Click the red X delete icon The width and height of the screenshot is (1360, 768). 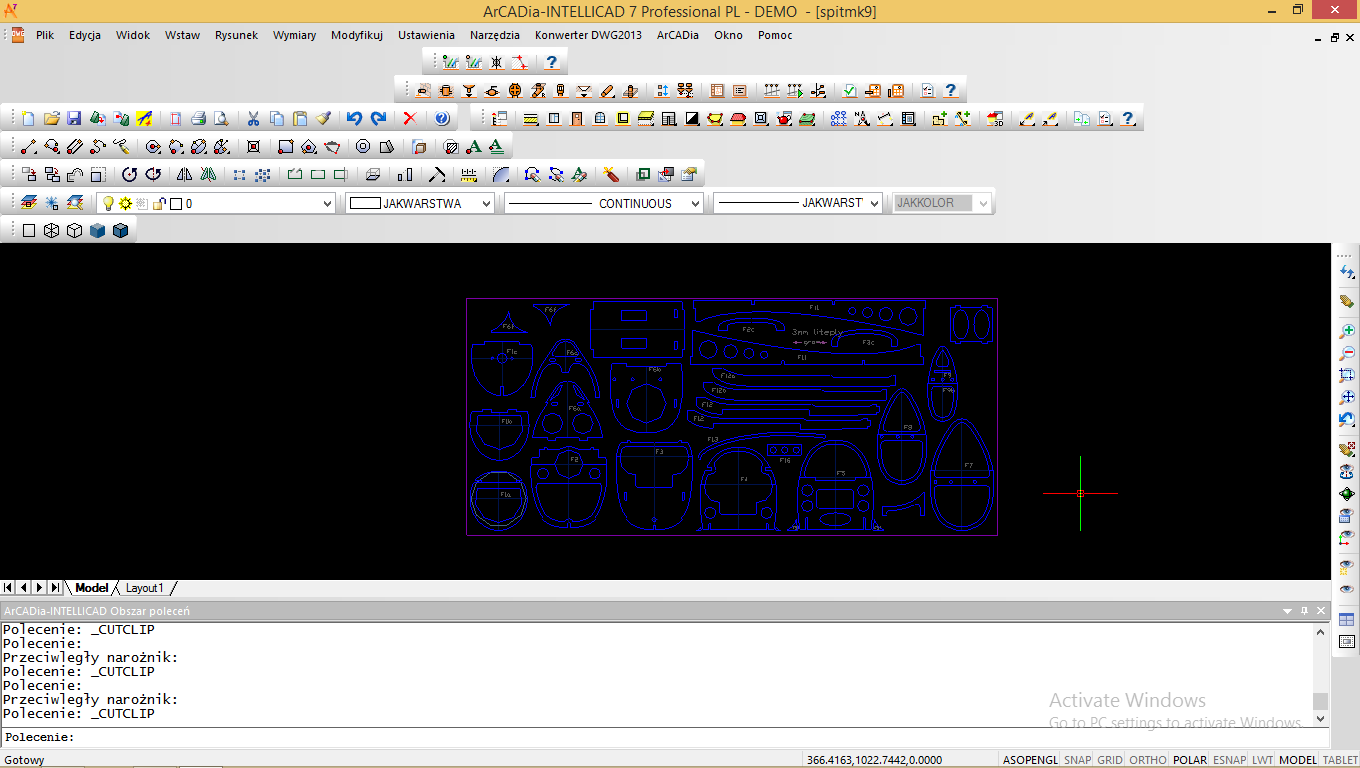409,118
